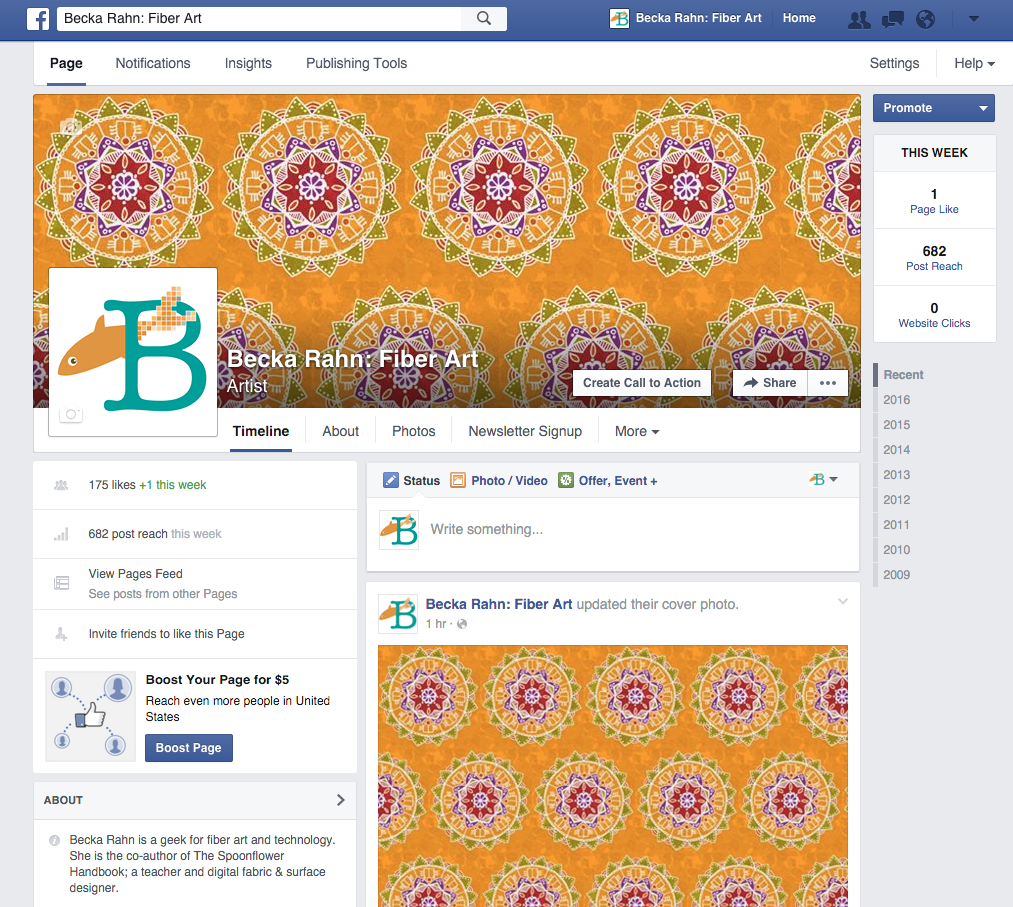This screenshot has width=1013, height=907.
Task: Expand the post options chevron
Action: (842, 602)
